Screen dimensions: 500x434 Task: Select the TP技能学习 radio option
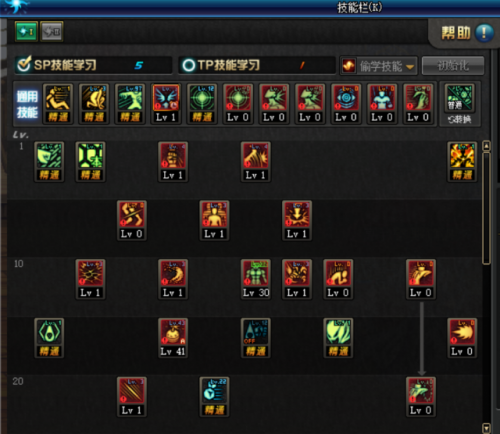point(188,65)
